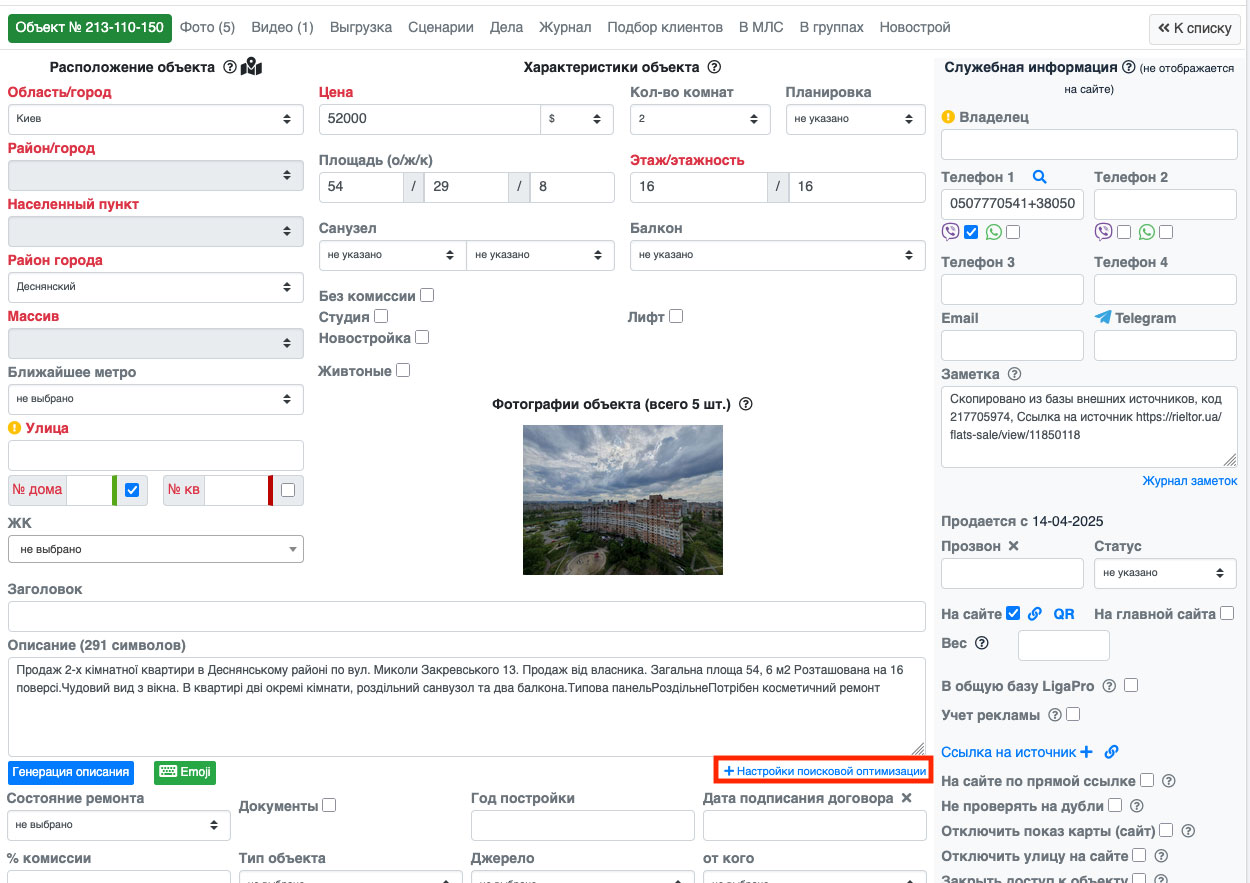
Task: Clear Дата подписания договора with X icon
Action: tap(906, 798)
